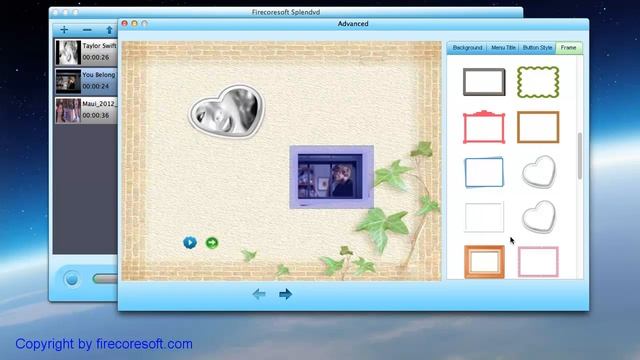The width and height of the screenshot is (640, 360).
Task: Click the round burn button in Splendvd window
Action: click(72, 279)
